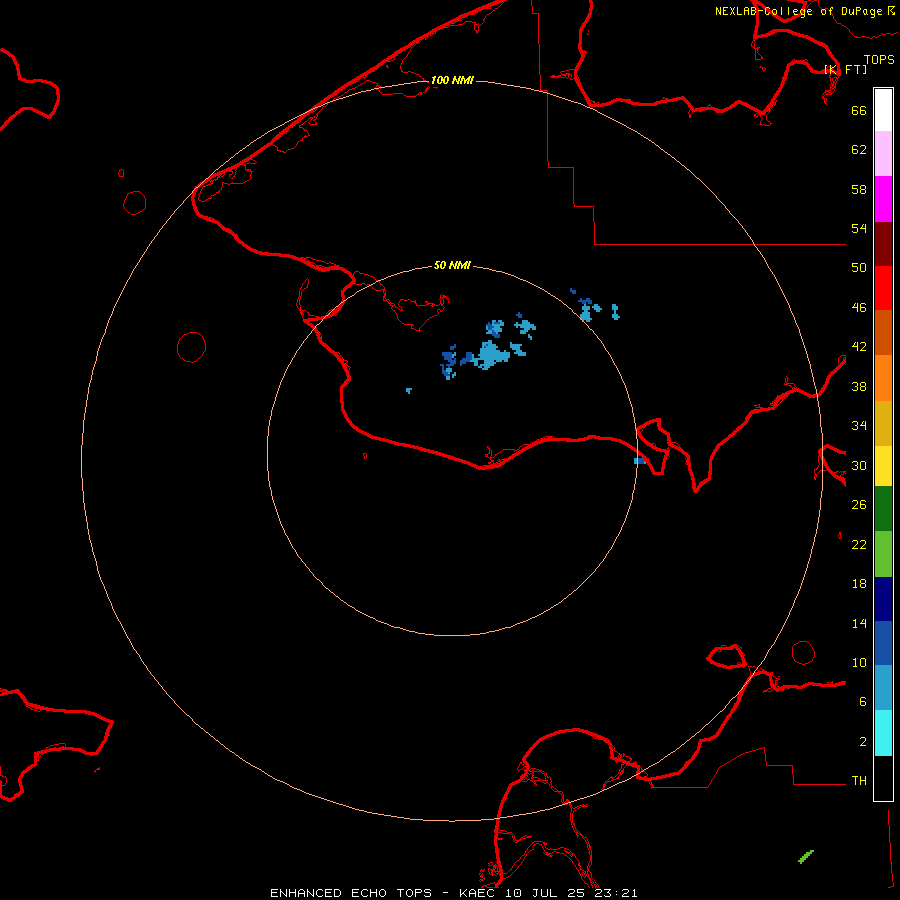The image size is (900, 900).
Task: Click the medium blue swatch between 14 and 10
Action: point(883,643)
